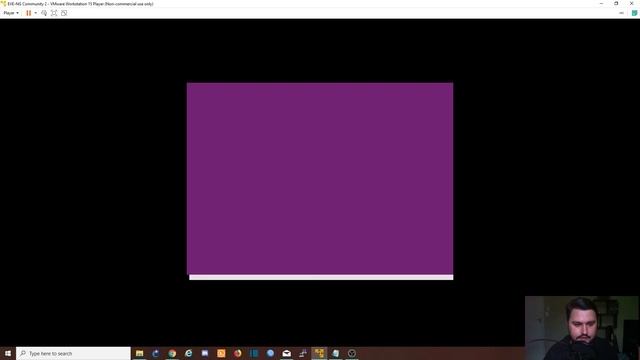Click the webcam overlay thumbnail
This screenshot has height=360, width=640.
point(582,328)
